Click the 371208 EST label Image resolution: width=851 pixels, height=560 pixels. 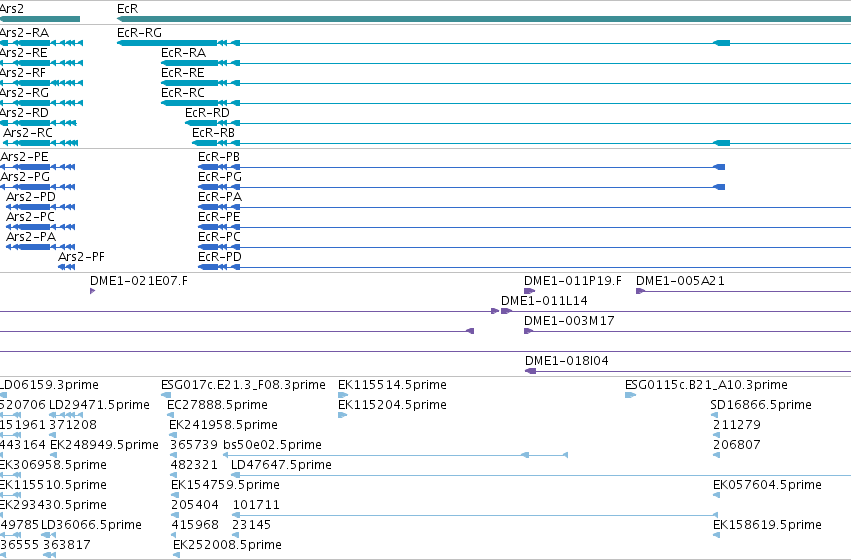pyautogui.click(x=73, y=425)
